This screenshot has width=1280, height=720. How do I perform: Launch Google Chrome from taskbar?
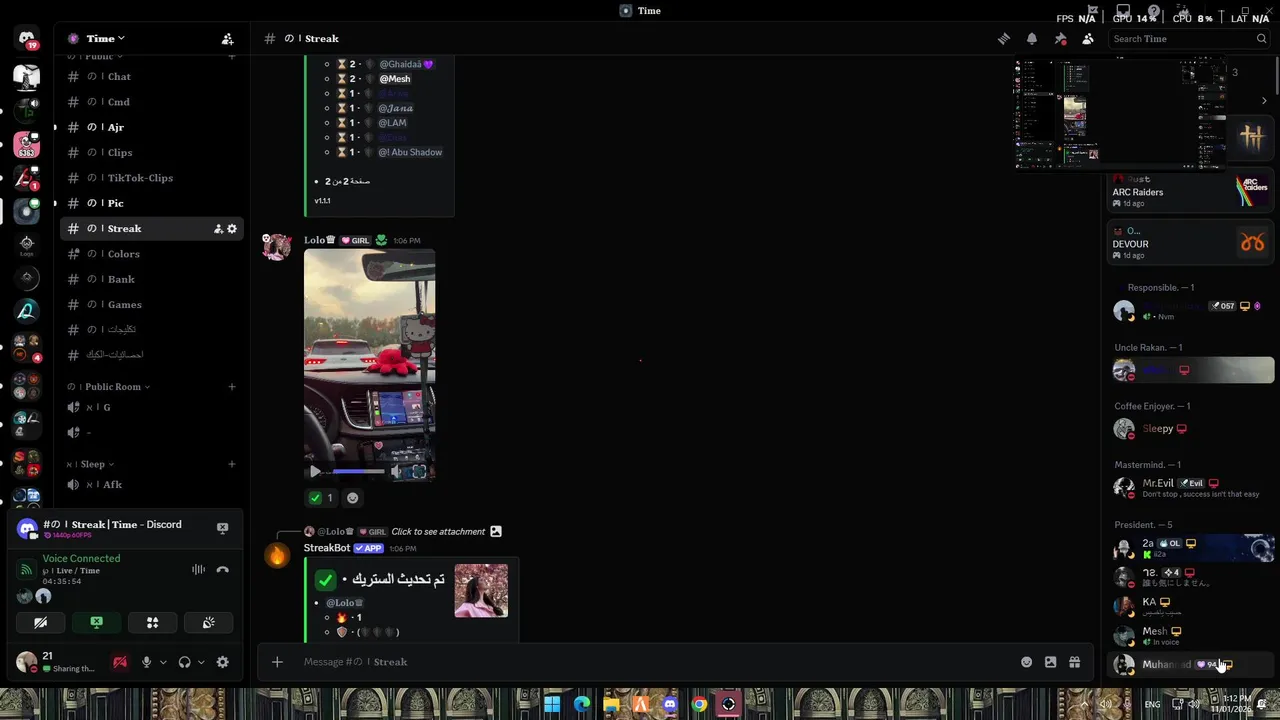700,704
